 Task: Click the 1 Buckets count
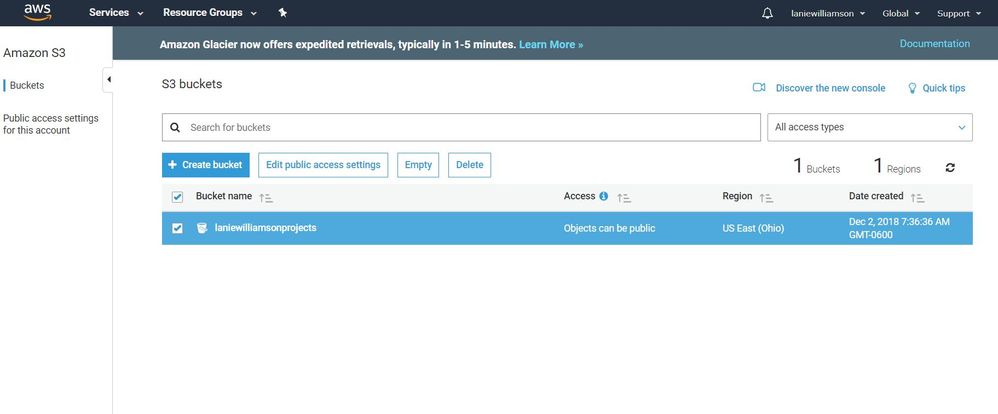[817, 167]
